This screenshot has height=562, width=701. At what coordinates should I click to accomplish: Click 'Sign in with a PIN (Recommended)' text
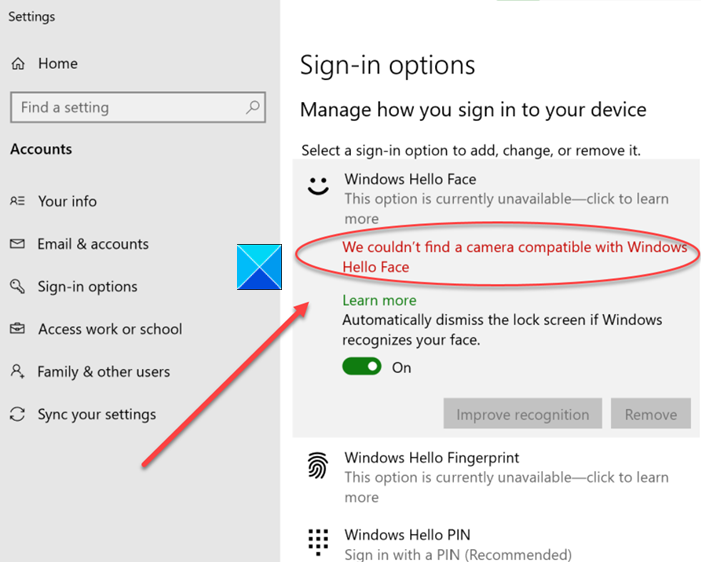[458, 554]
